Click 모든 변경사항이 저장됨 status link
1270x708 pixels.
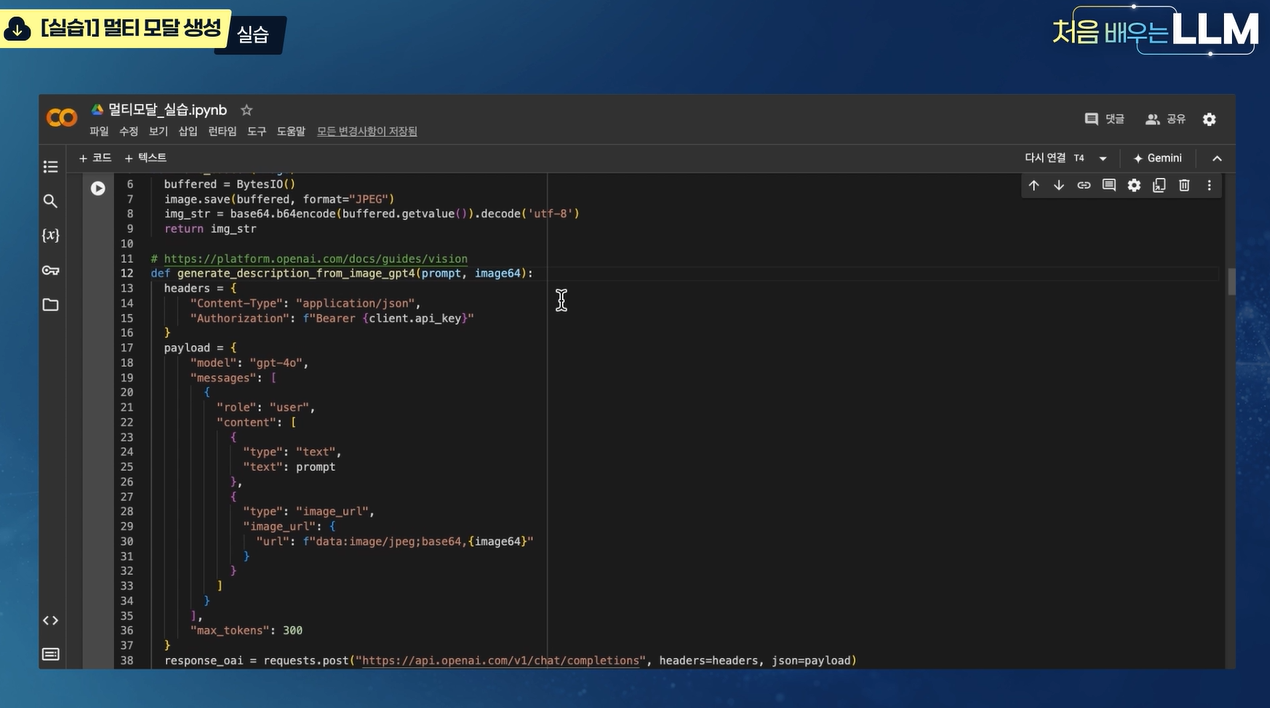click(x=367, y=131)
